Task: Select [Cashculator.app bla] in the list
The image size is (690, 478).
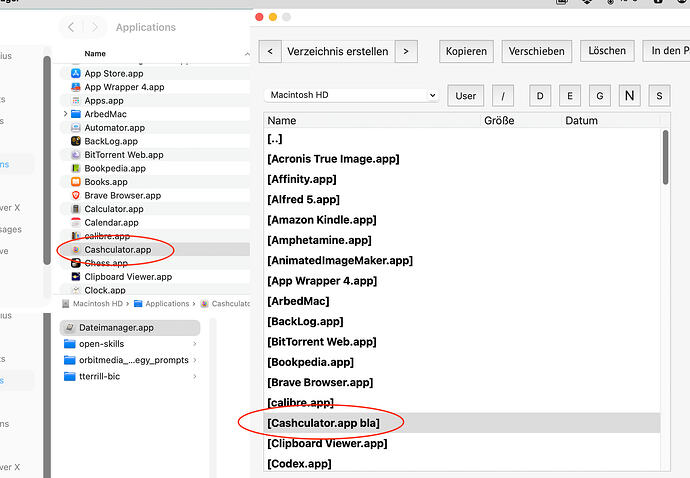Action: coord(462,423)
